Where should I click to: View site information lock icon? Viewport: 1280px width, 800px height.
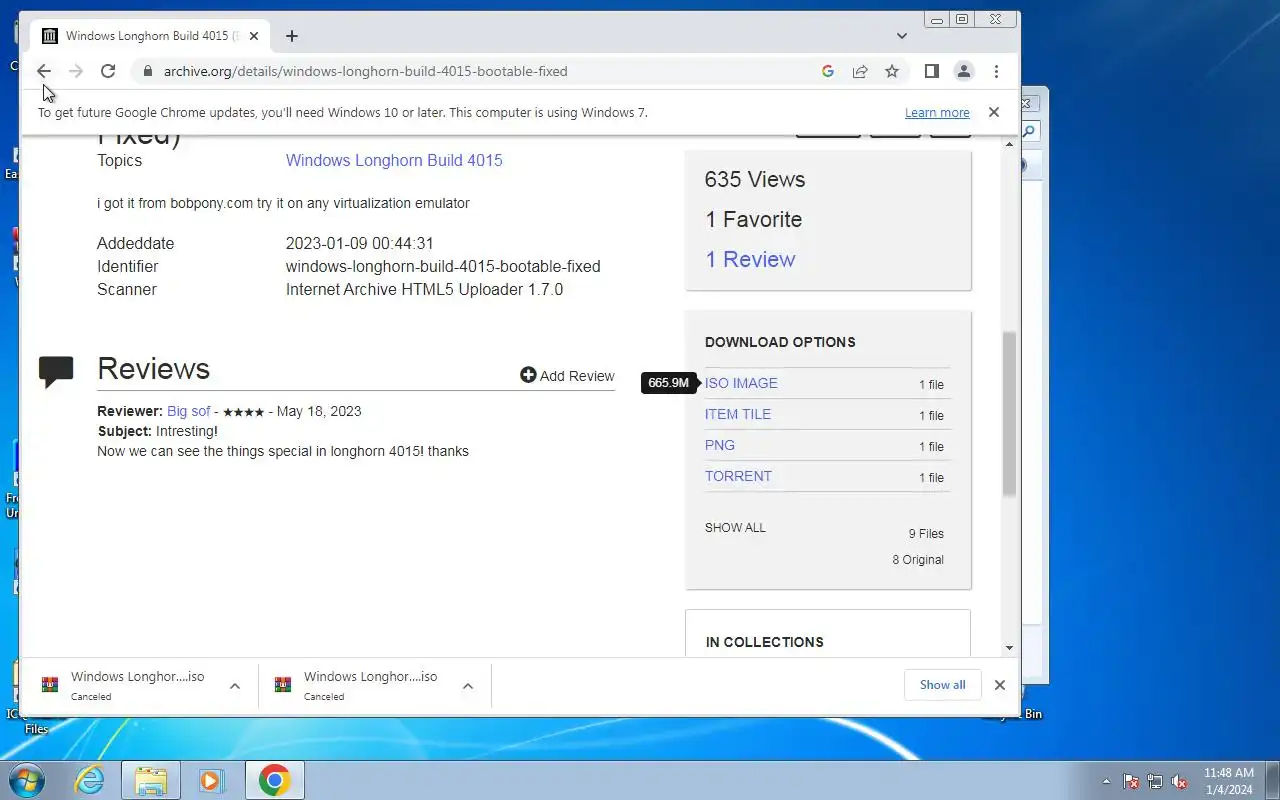[148, 71]
